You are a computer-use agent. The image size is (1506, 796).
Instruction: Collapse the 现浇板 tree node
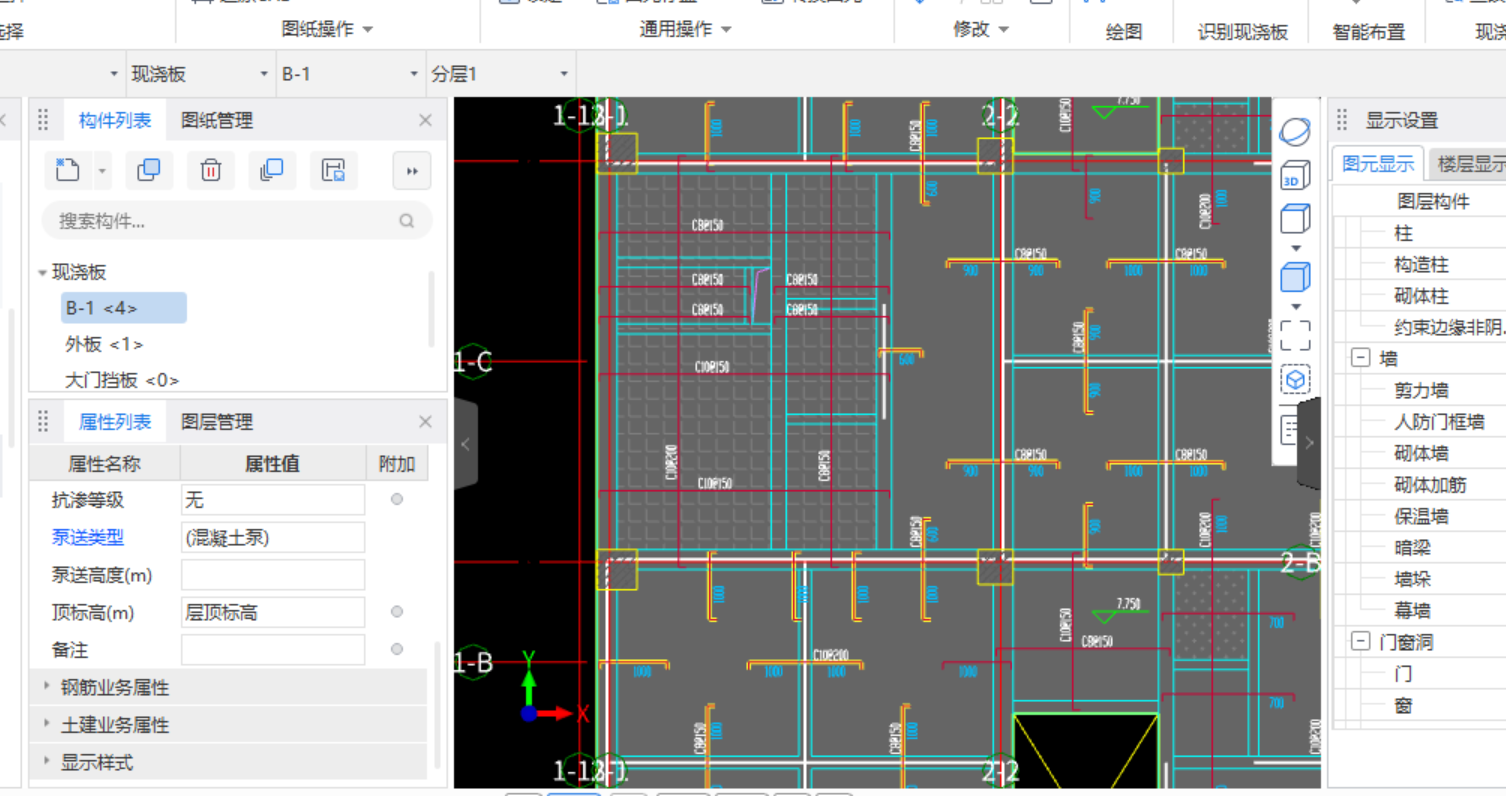[x=42, y=272]
